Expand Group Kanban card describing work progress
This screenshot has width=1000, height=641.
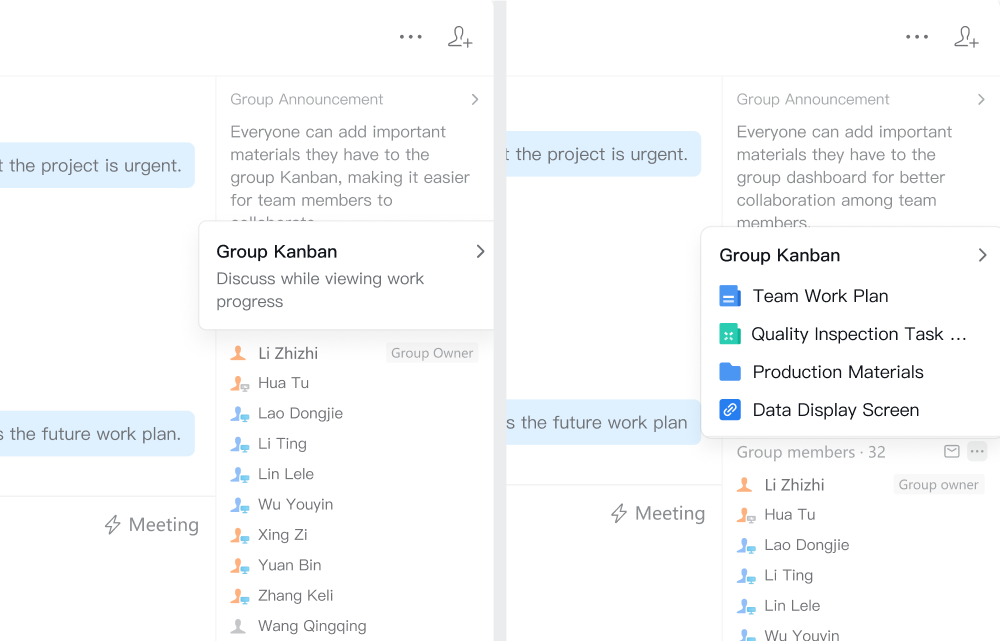pyautogui.click(x=480, y=252)
